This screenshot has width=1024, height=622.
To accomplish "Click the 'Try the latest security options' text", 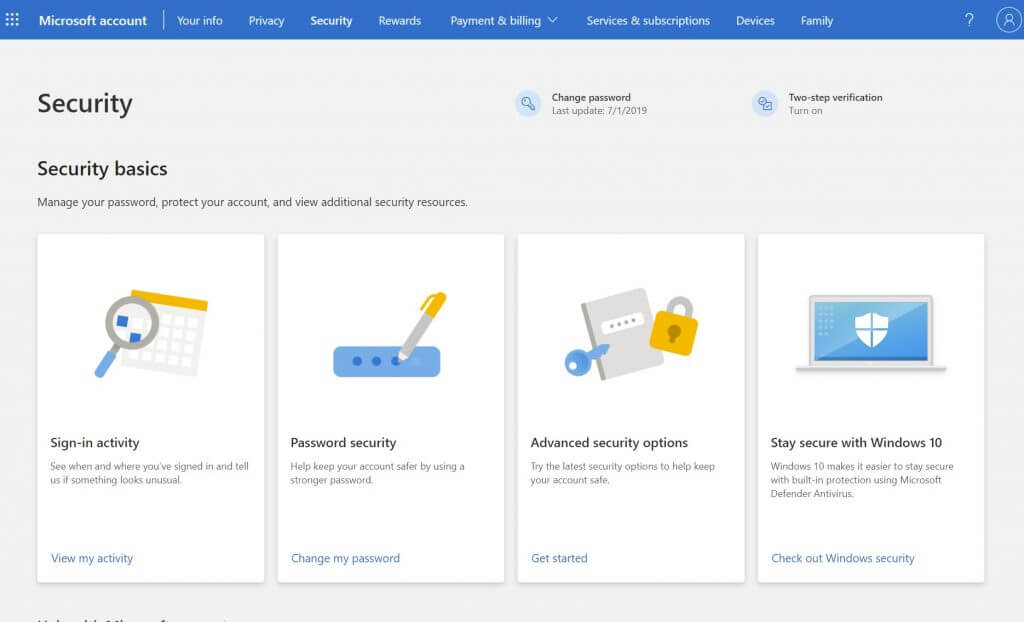I will coord(622,473).
